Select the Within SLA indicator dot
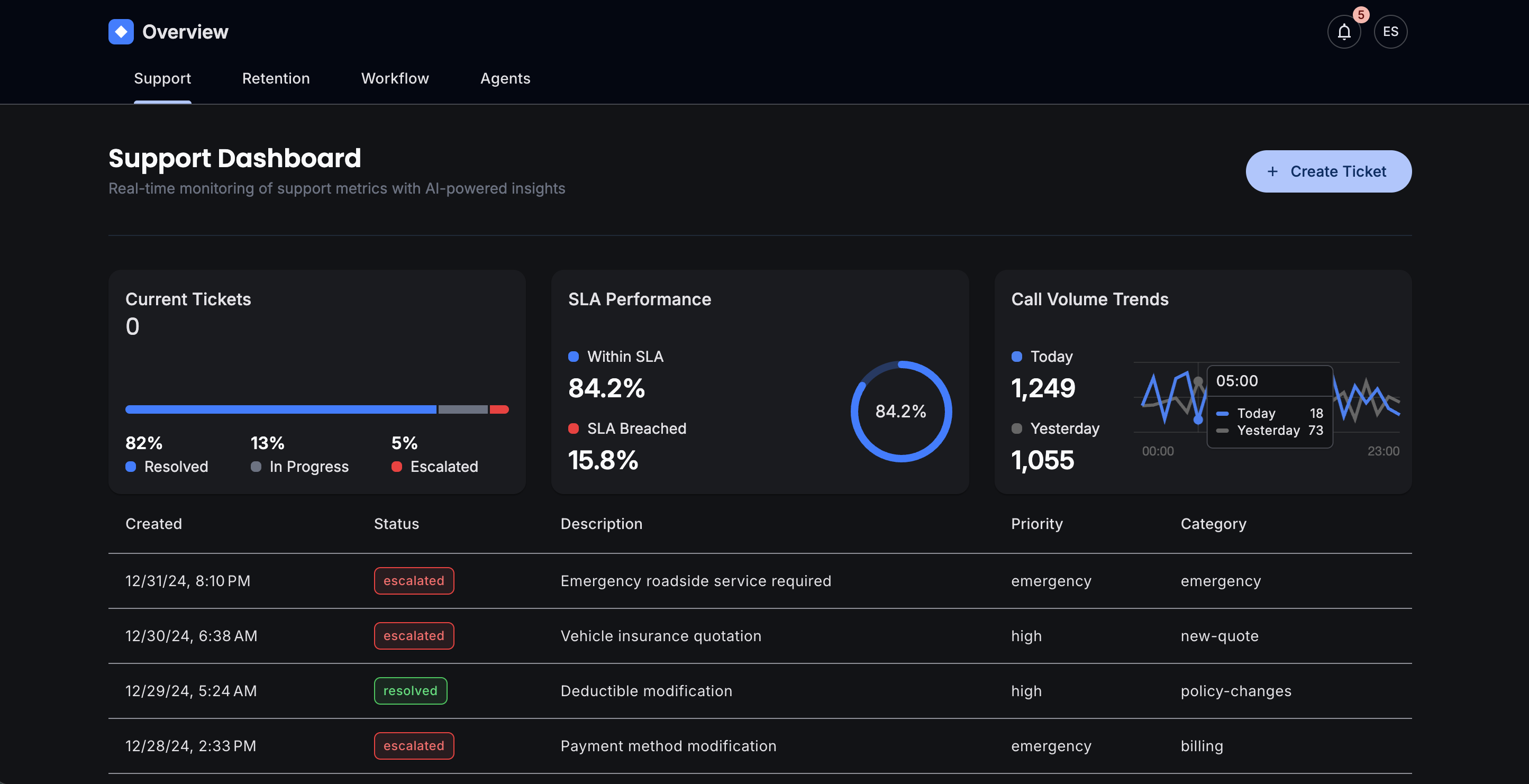 pyautogui.click(x=574, y=357)
